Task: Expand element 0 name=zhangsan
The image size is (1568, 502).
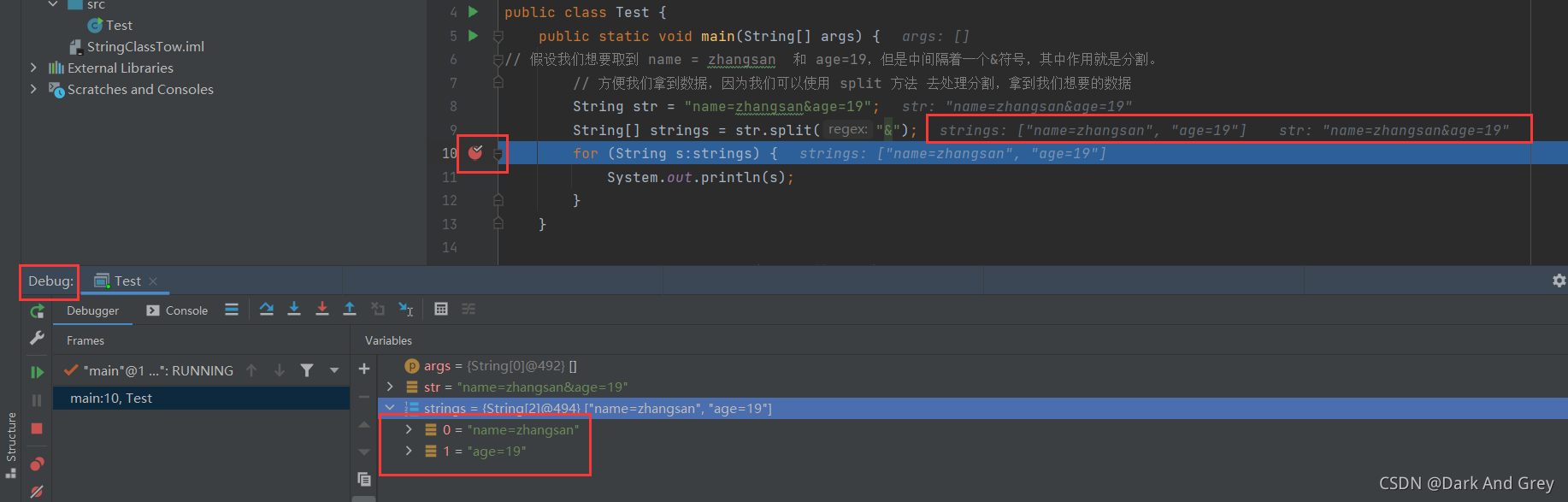Action: pyautogui.click(x=409, y=429)
